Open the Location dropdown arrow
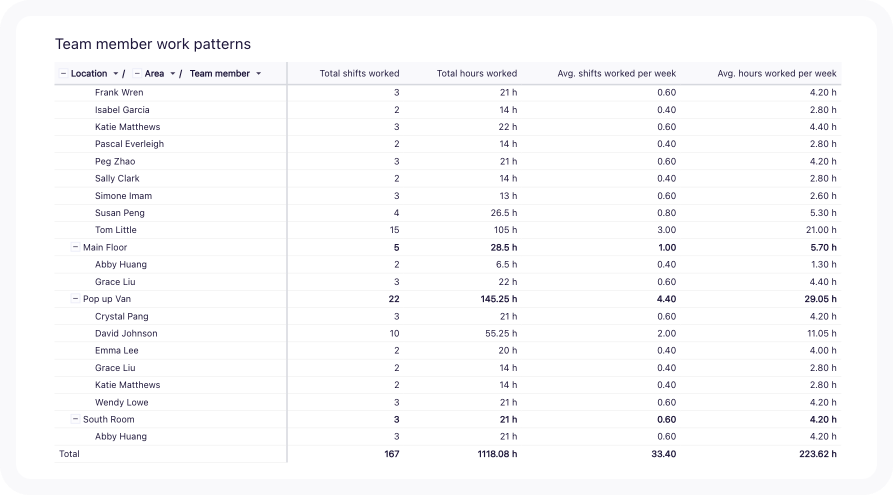This screenshot has height=495, width=893. point(116,73)
